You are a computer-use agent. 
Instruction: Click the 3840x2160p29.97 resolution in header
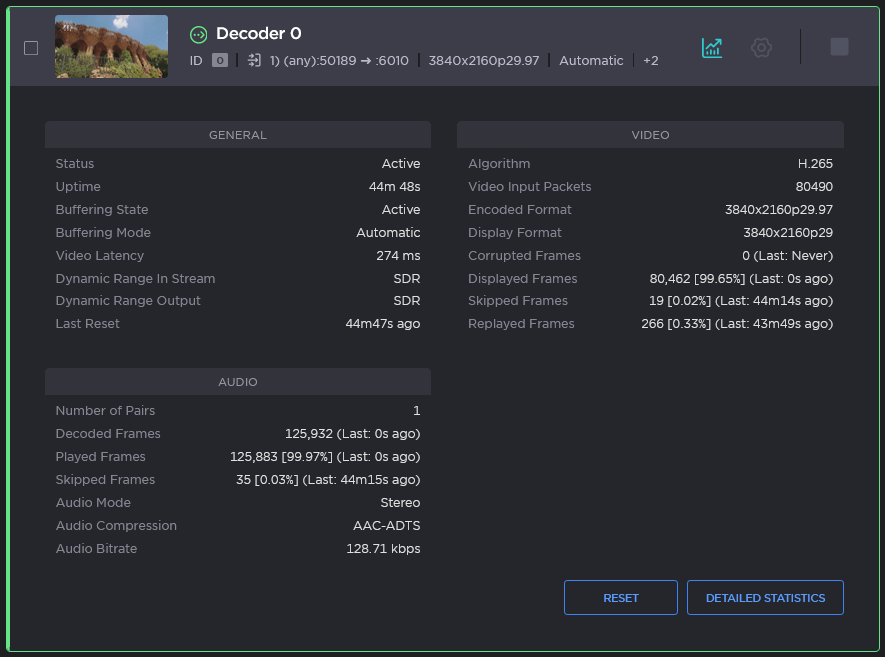(x=483, y=61)
